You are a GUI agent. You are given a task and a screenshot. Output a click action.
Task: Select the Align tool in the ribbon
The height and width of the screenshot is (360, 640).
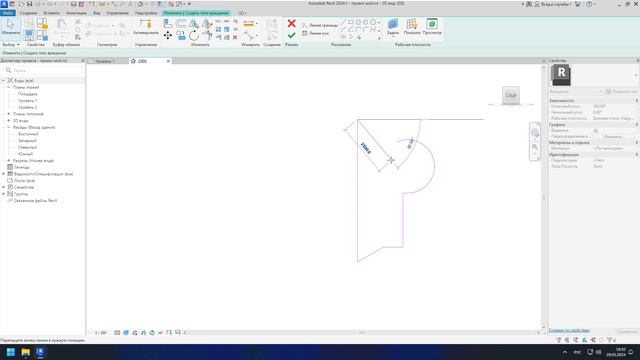168,23
